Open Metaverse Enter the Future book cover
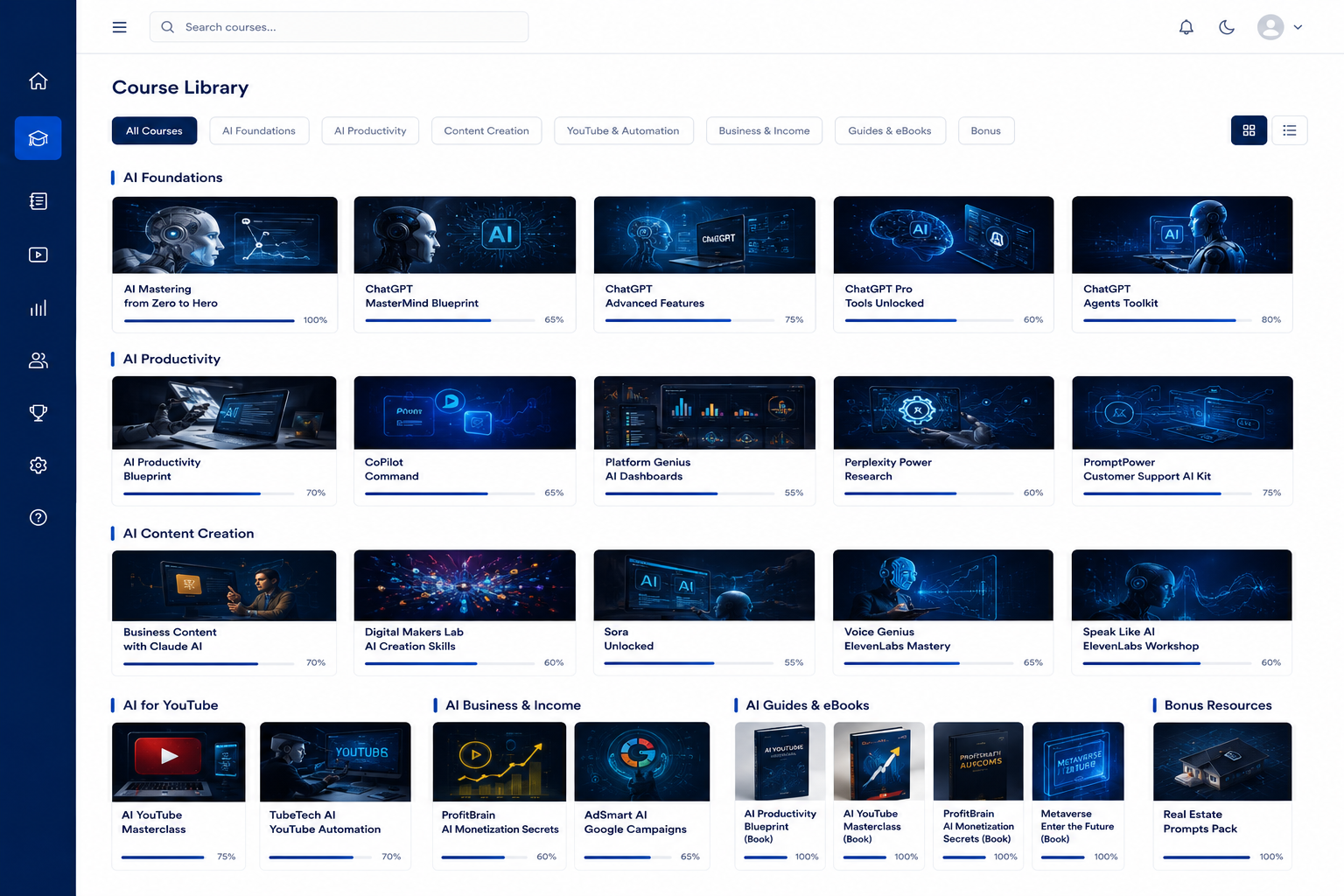Viewport: 1344px width, 896px height. coord(1078,761)
